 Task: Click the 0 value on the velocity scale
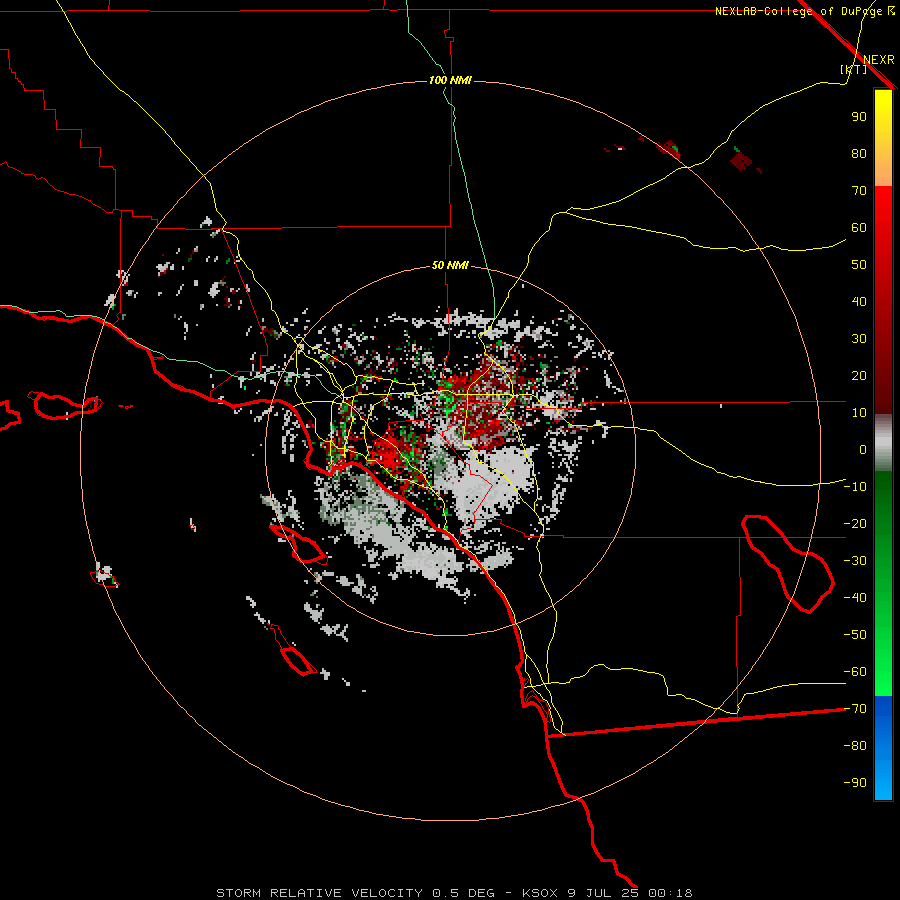863,449
